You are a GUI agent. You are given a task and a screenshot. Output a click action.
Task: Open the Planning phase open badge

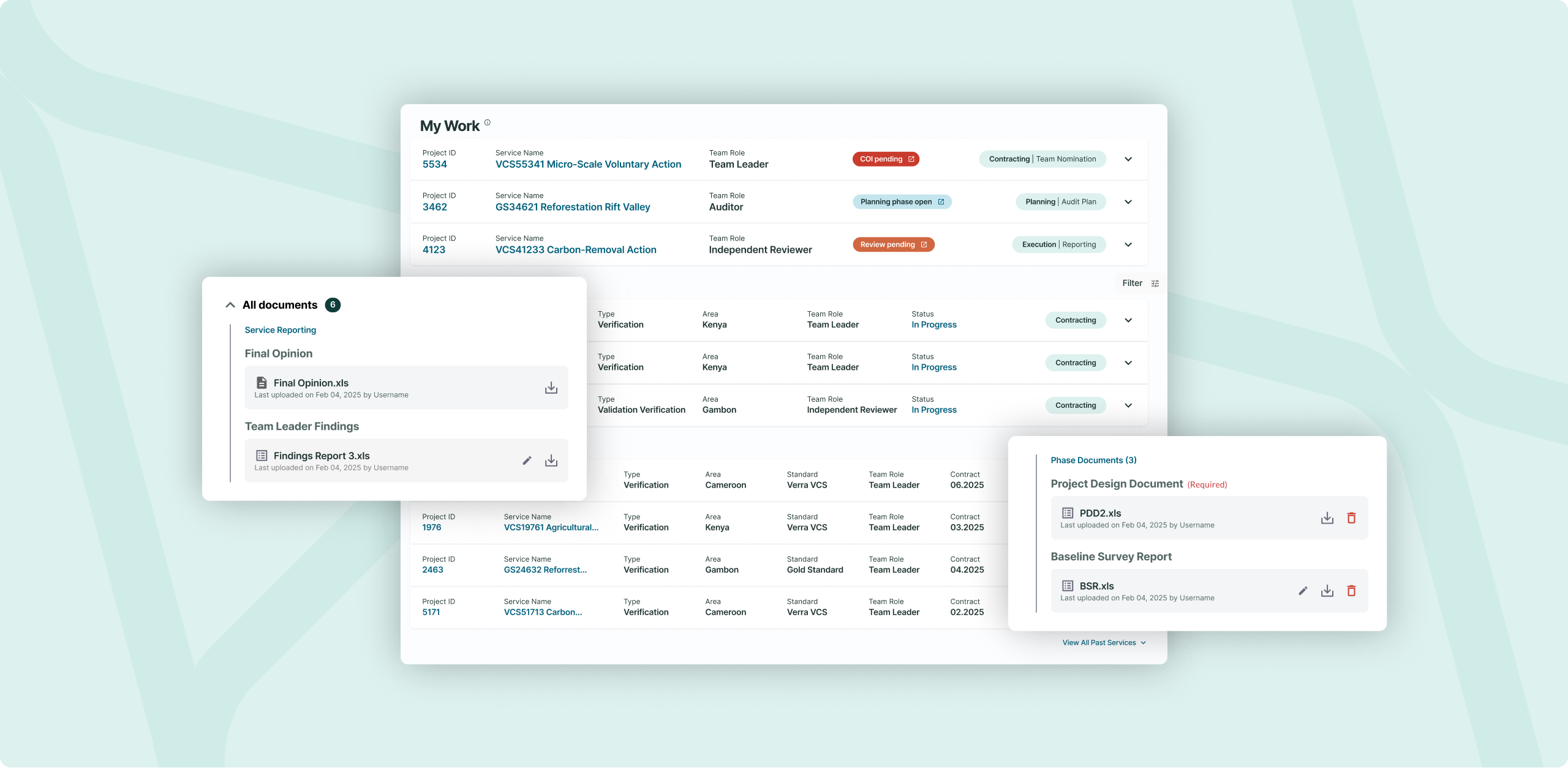[x=902, y=202]
